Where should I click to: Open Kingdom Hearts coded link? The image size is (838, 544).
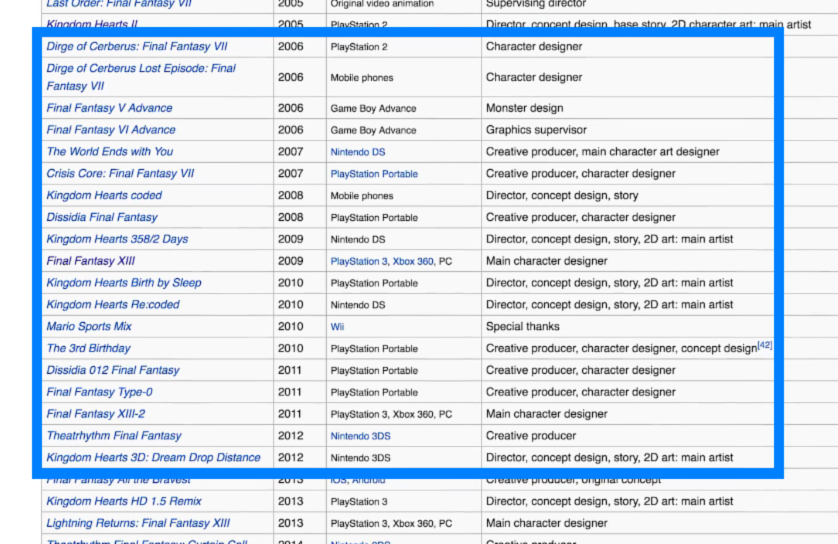coord(104,196)
